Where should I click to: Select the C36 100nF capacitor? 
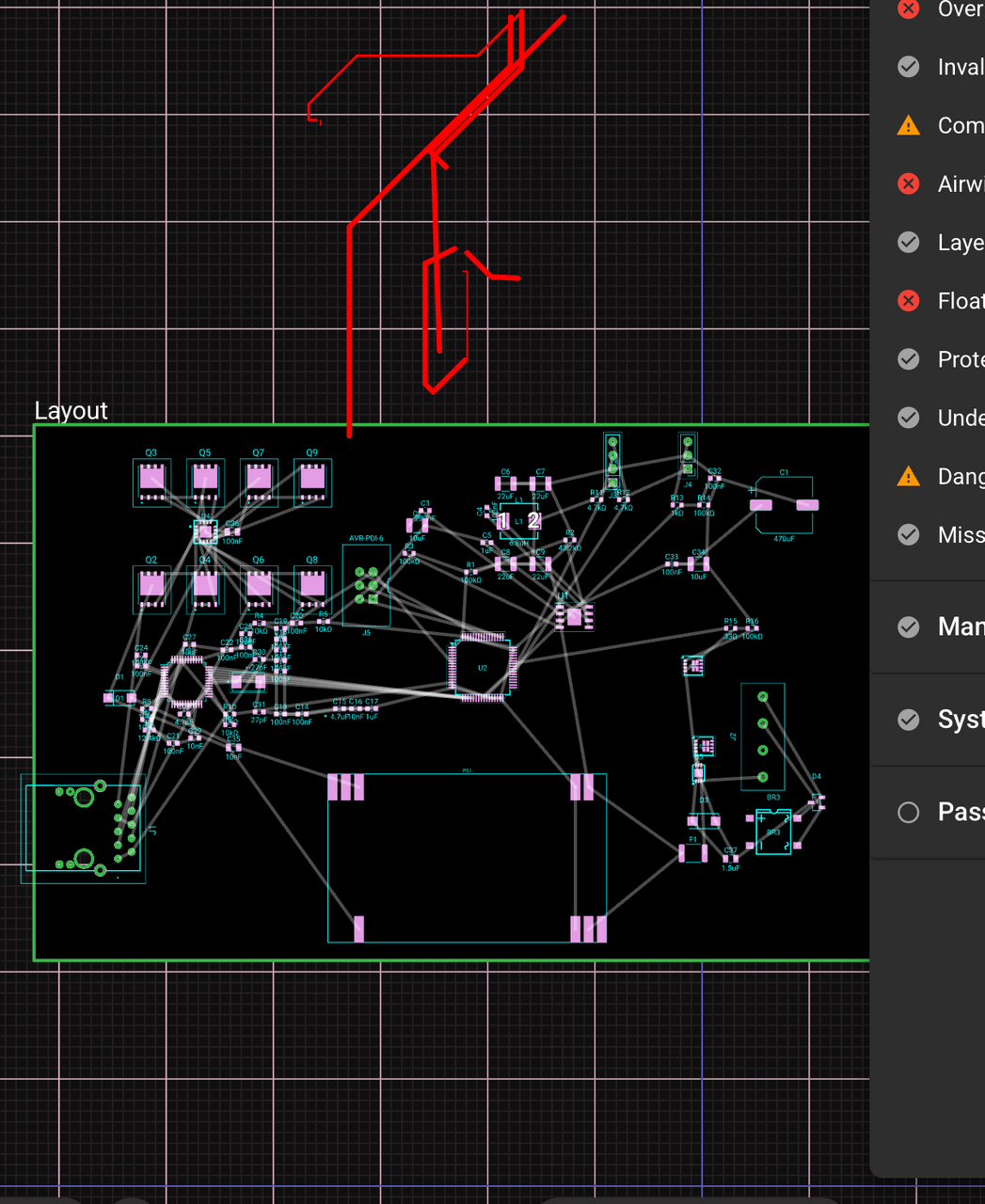pos(231,532)
